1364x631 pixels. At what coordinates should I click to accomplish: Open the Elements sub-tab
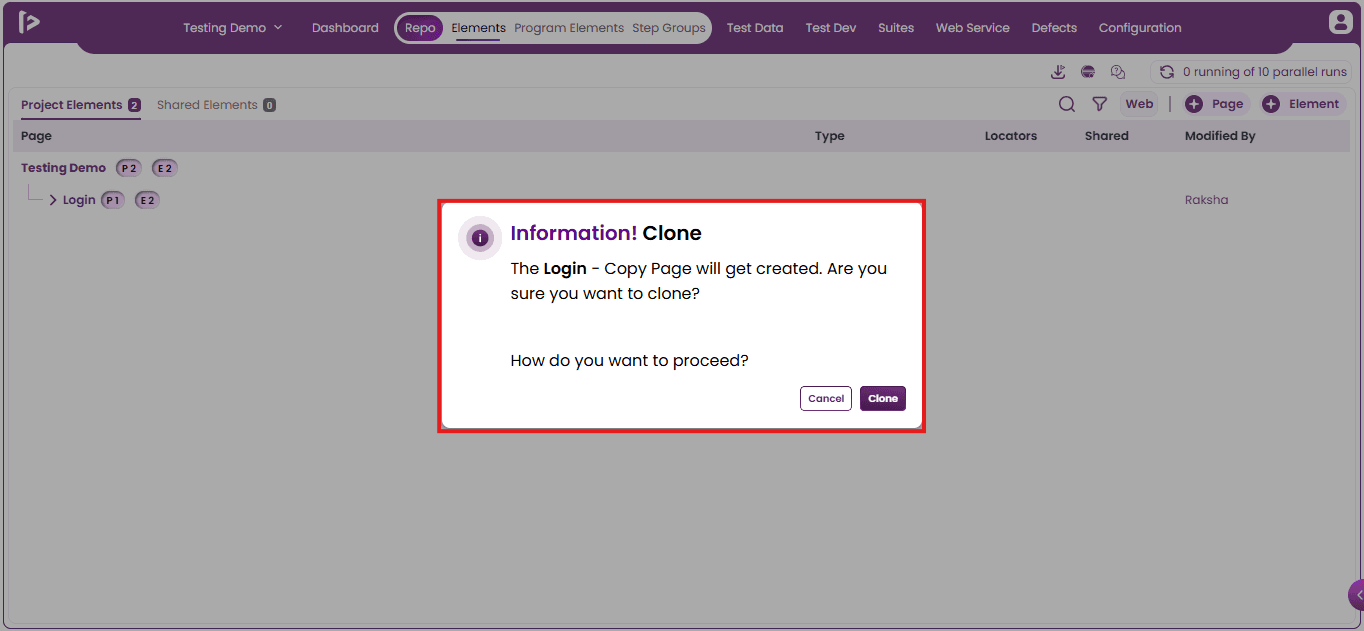(478, 28)
